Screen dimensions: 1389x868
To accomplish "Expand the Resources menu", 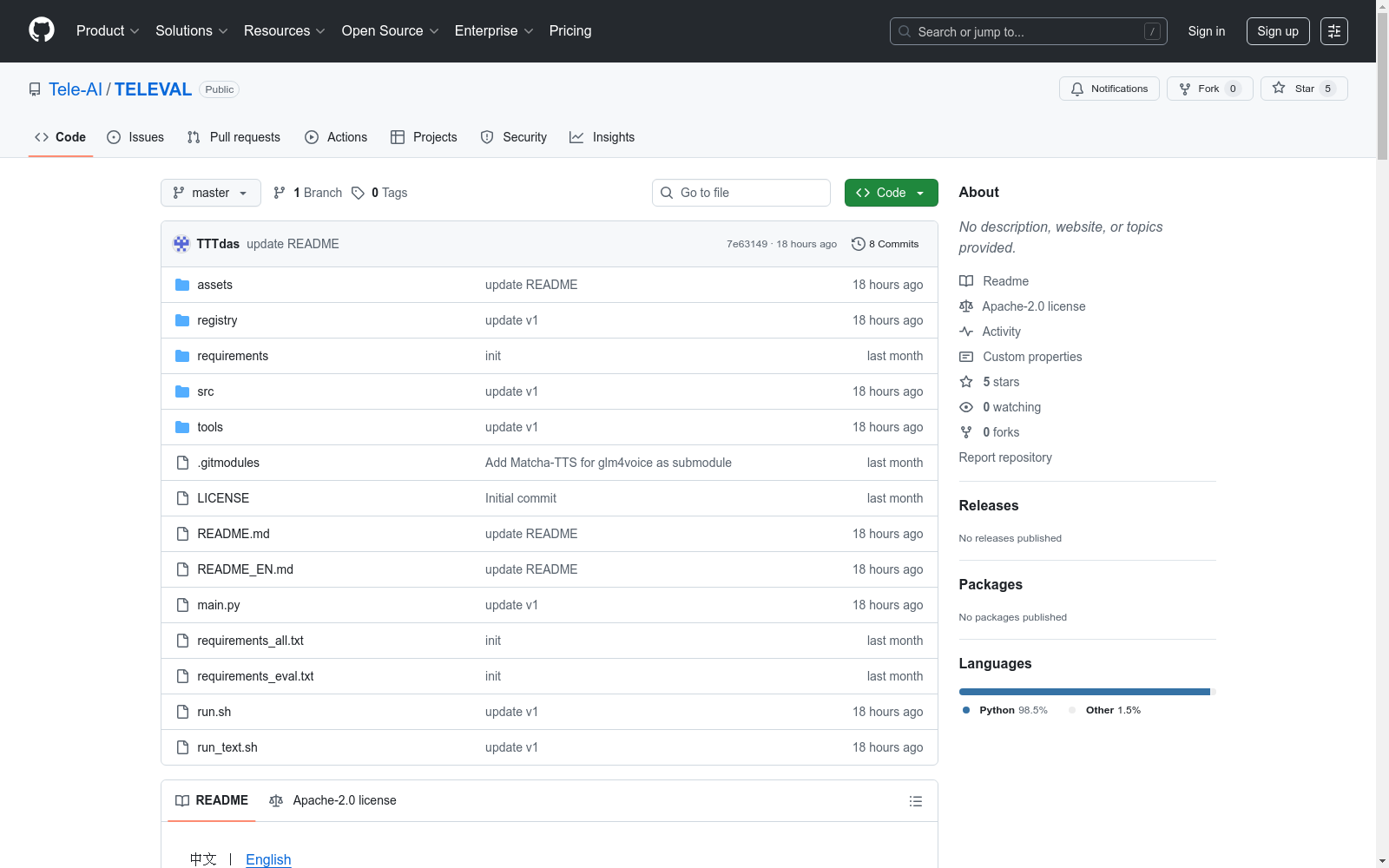I will (285, 31).
